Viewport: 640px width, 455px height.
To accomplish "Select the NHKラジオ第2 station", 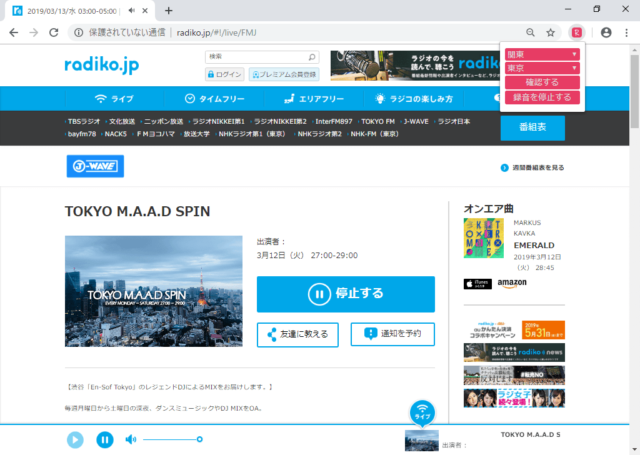I will (319, 134).
